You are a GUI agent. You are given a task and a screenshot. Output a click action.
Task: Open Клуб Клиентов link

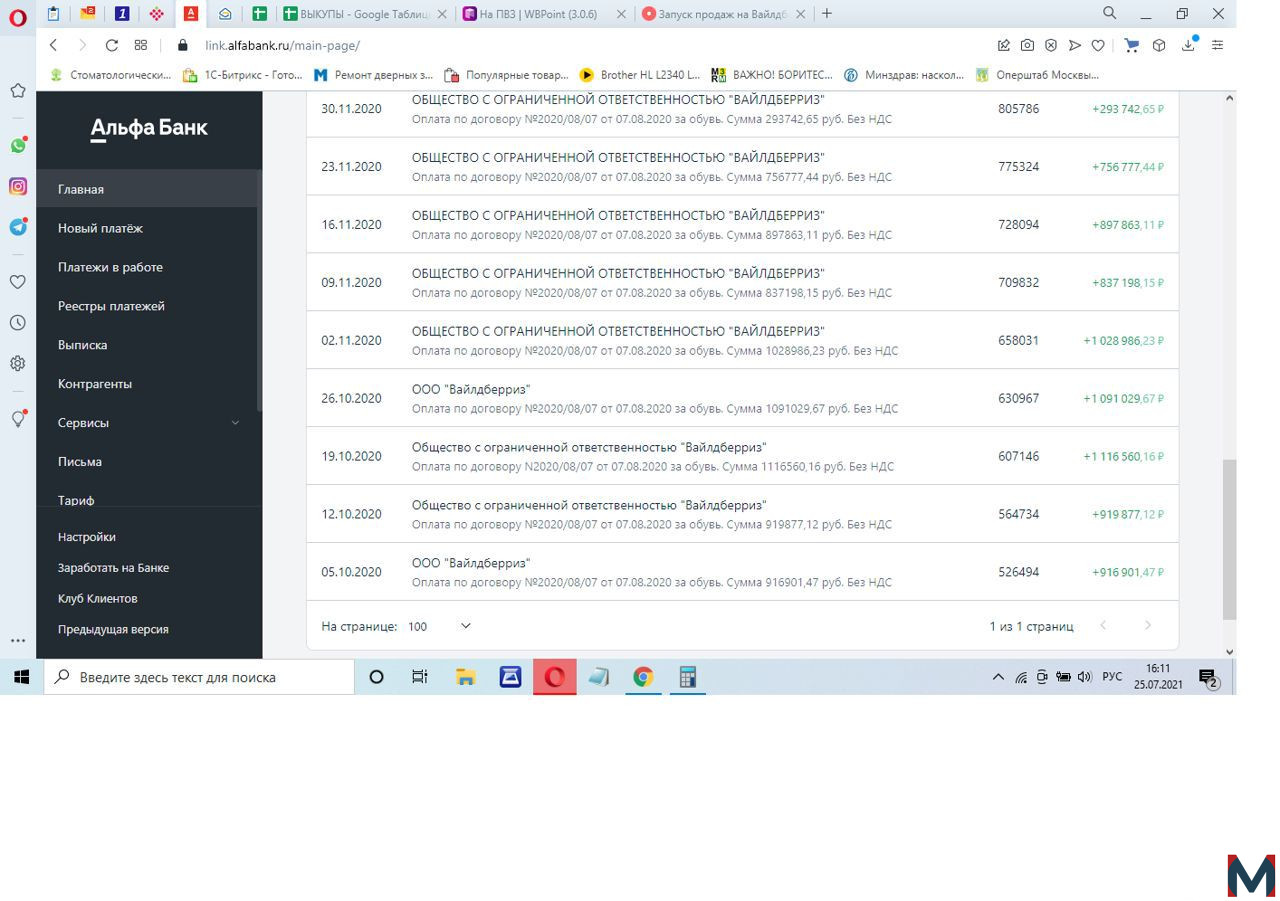coord(98,599)
